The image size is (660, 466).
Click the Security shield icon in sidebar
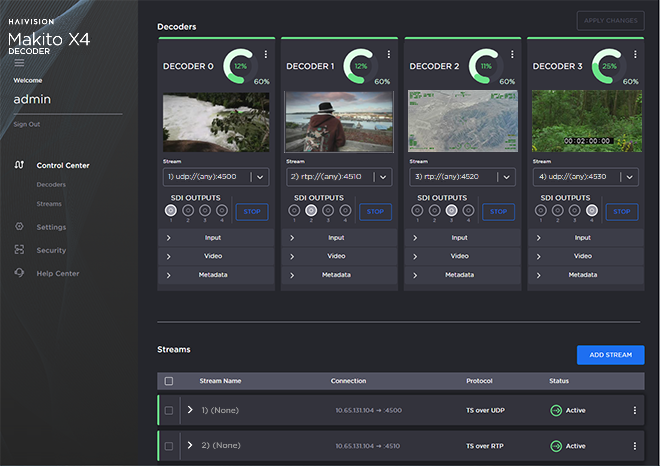[19, 250]
